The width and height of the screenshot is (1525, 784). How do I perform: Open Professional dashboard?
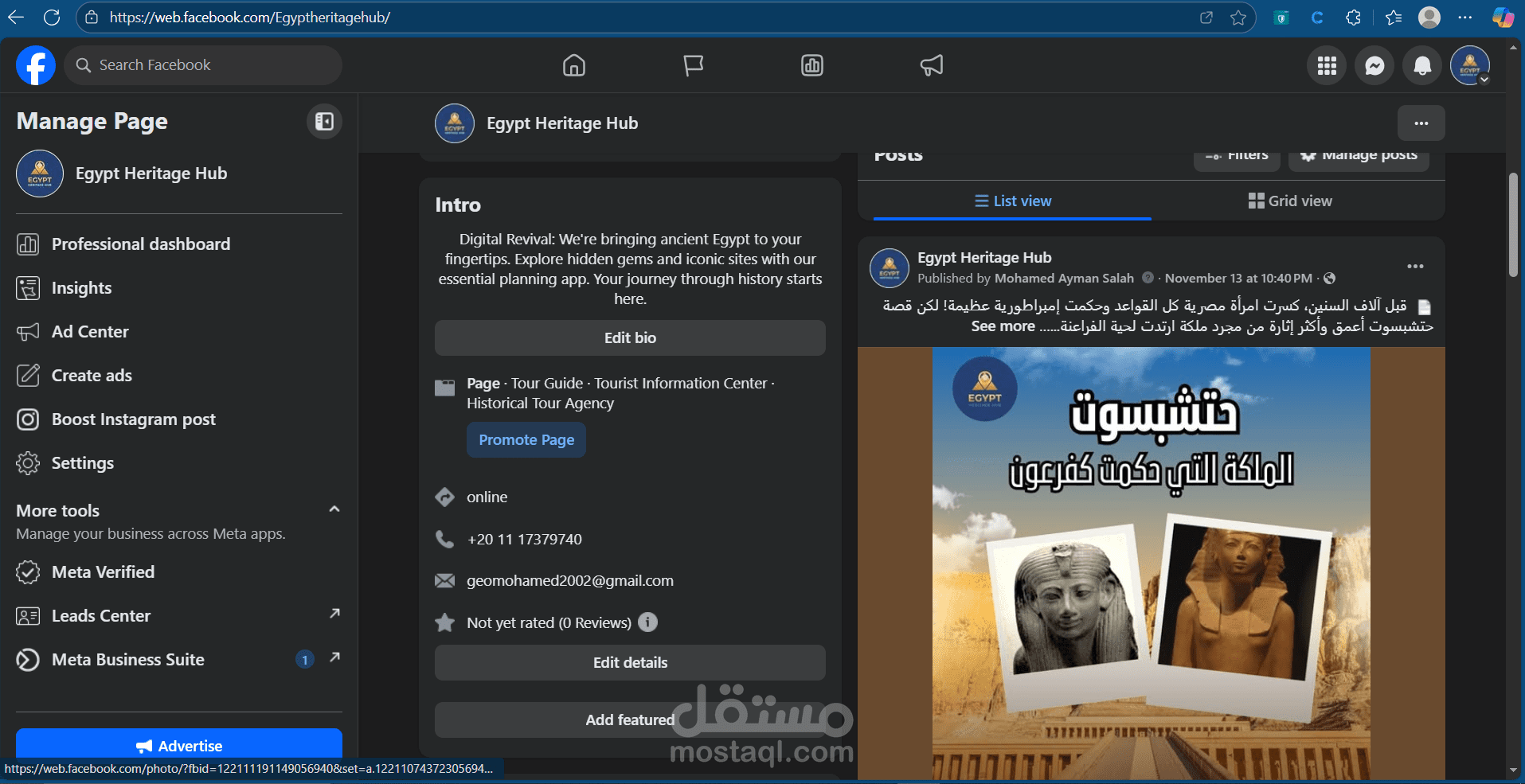tap(179, 244)
